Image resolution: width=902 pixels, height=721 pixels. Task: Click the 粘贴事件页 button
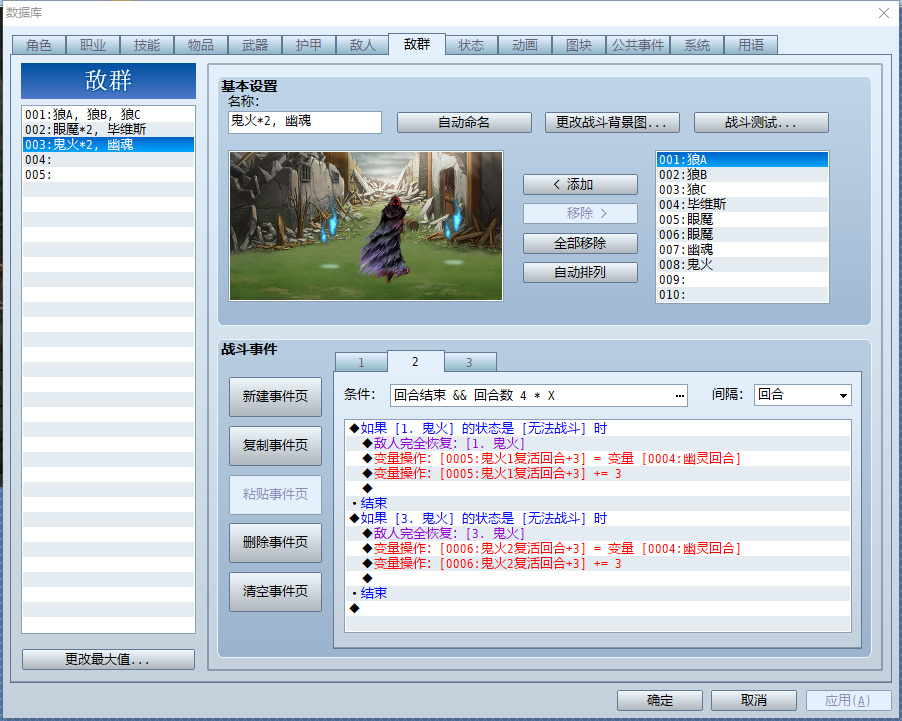(x=275, y=494)
